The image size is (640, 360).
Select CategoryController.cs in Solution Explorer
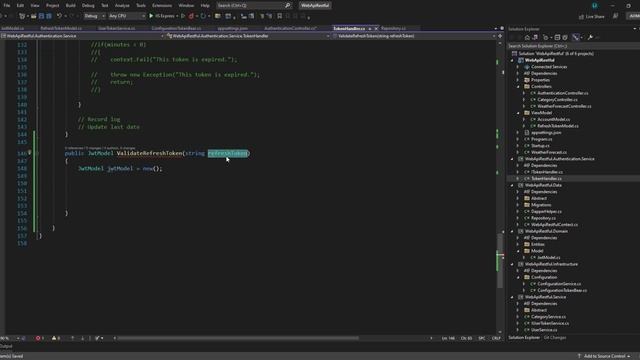click(557, 100)
